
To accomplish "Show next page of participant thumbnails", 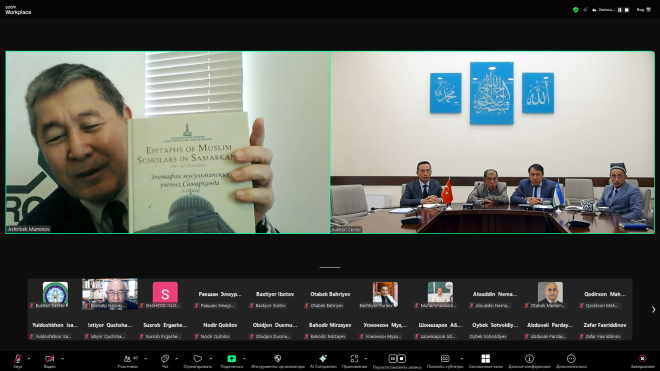I will point(653,310).
